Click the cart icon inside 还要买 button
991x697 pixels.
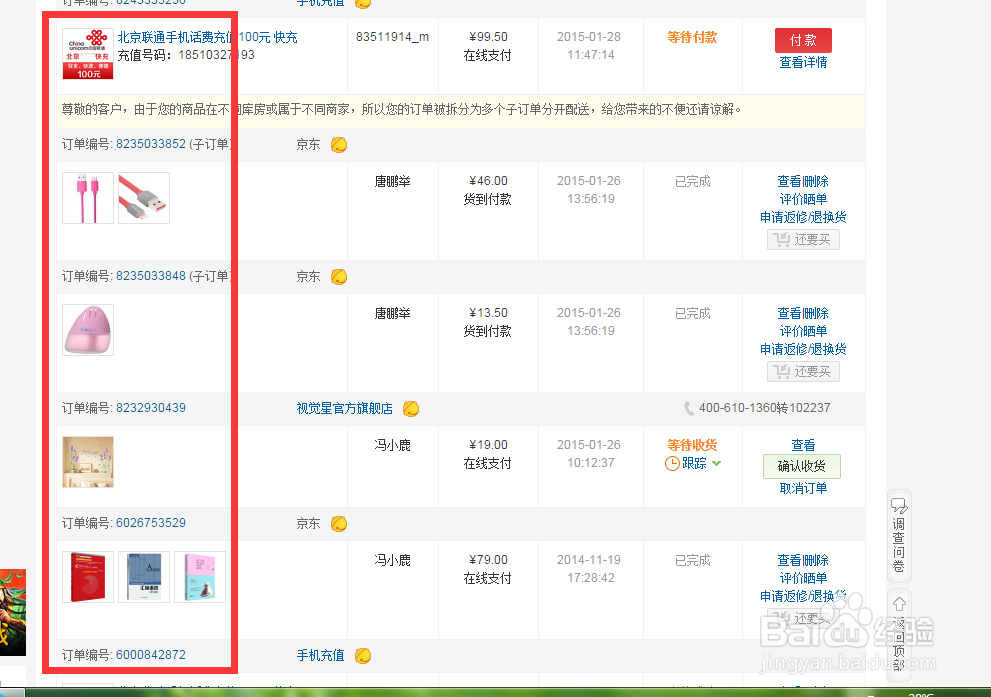(x=781, y=239)
